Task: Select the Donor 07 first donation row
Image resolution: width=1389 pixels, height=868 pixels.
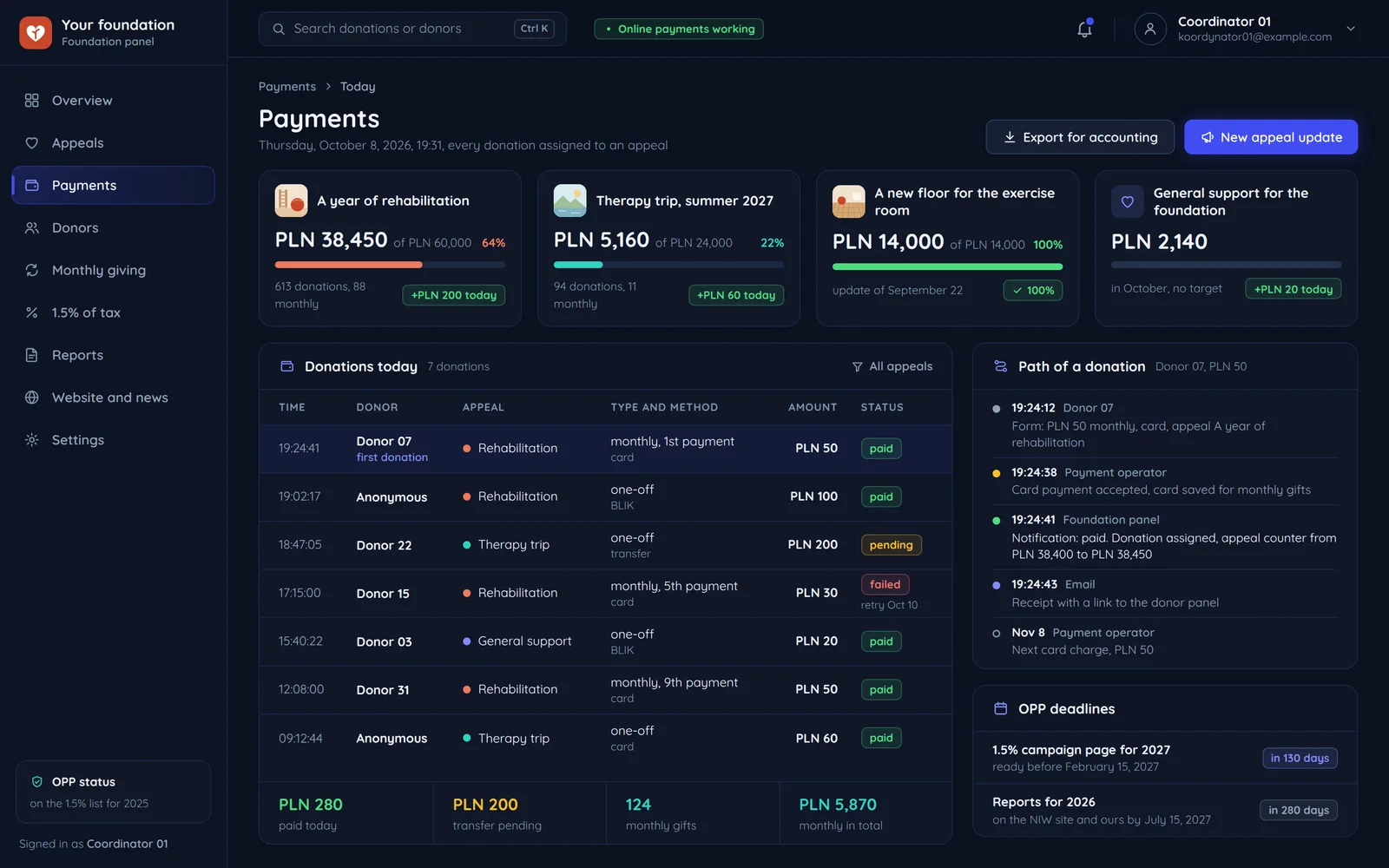Action: [x=605, y=449]
